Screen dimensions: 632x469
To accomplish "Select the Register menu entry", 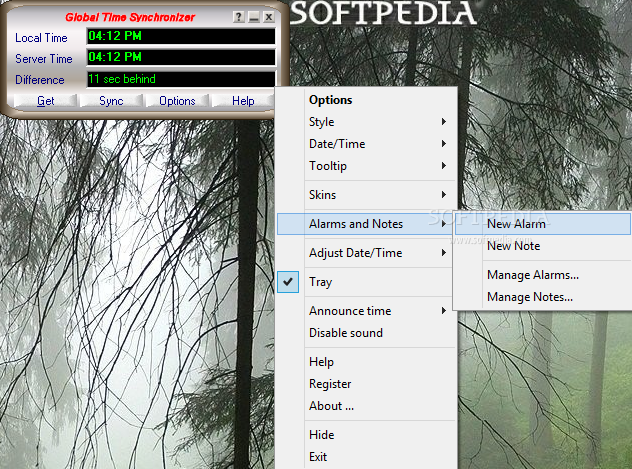I will [367, 384].
